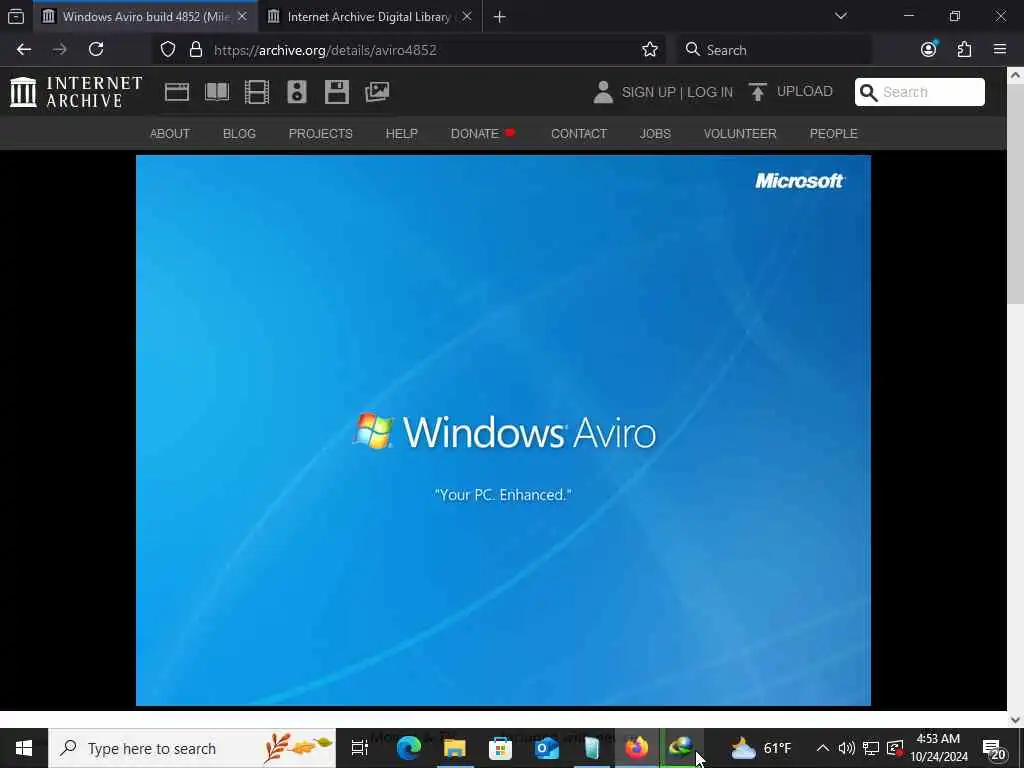Open Microsoft Edge from taskbar

(409, 748)
